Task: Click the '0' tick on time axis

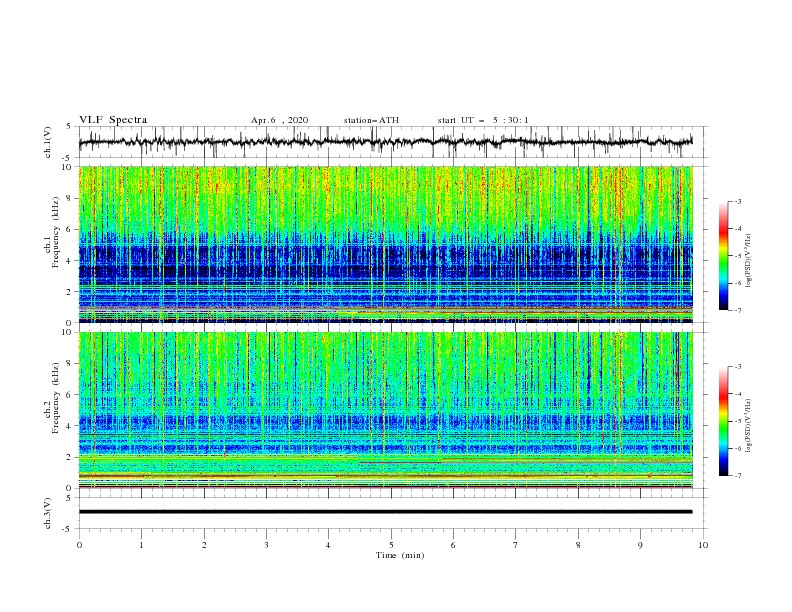Action: pyautogui.click(x=79, y=545)
